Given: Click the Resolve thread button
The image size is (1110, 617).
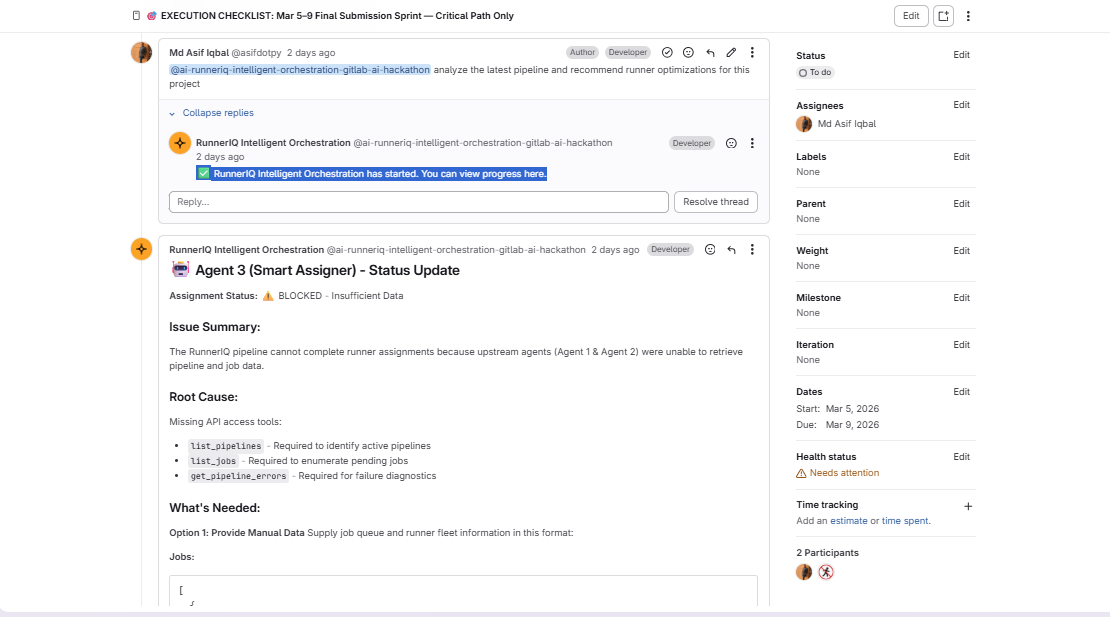Looking at the screenshot, I should click(x=716, y=202).
